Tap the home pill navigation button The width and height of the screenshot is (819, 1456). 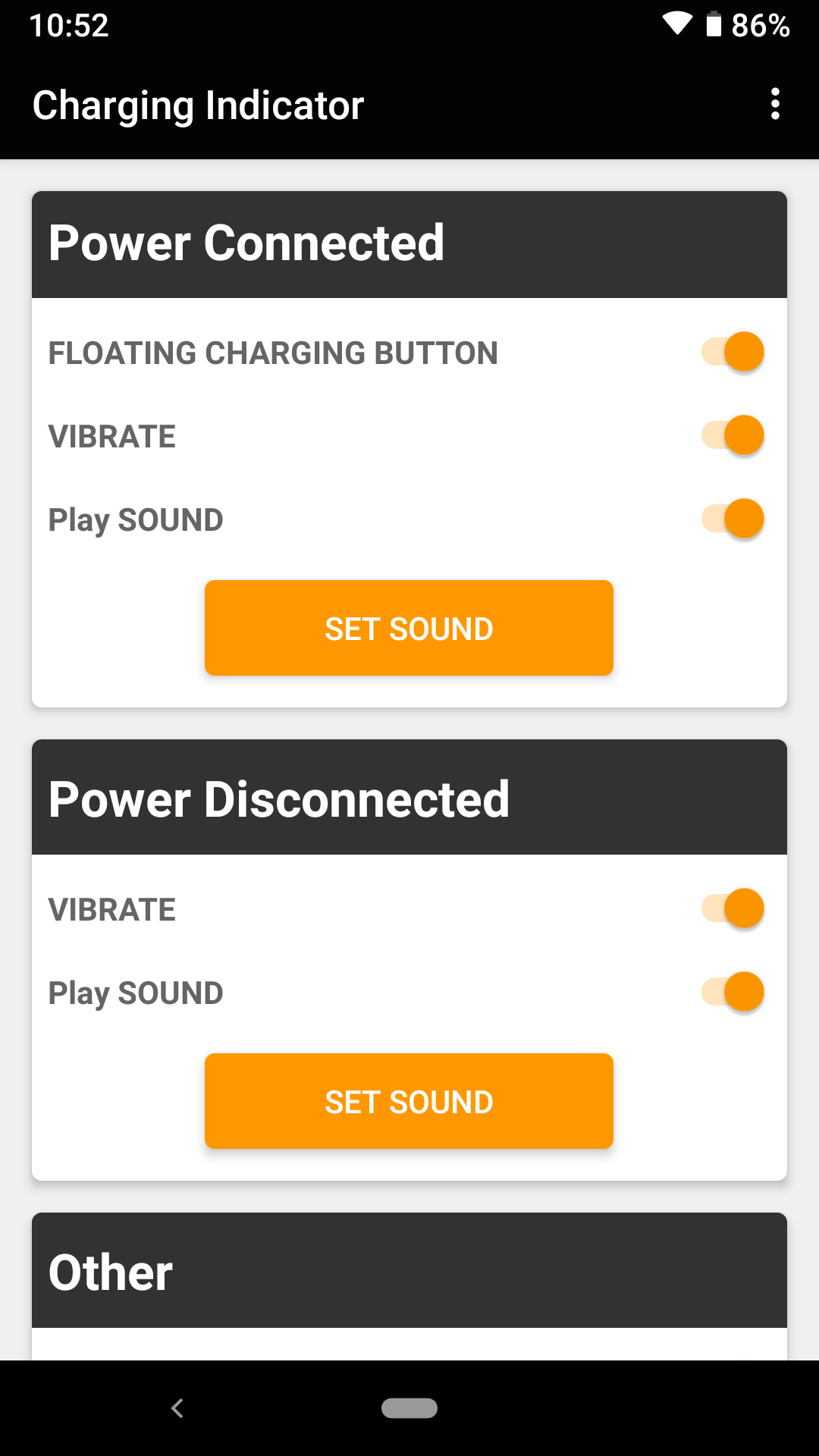point(409,1408)
